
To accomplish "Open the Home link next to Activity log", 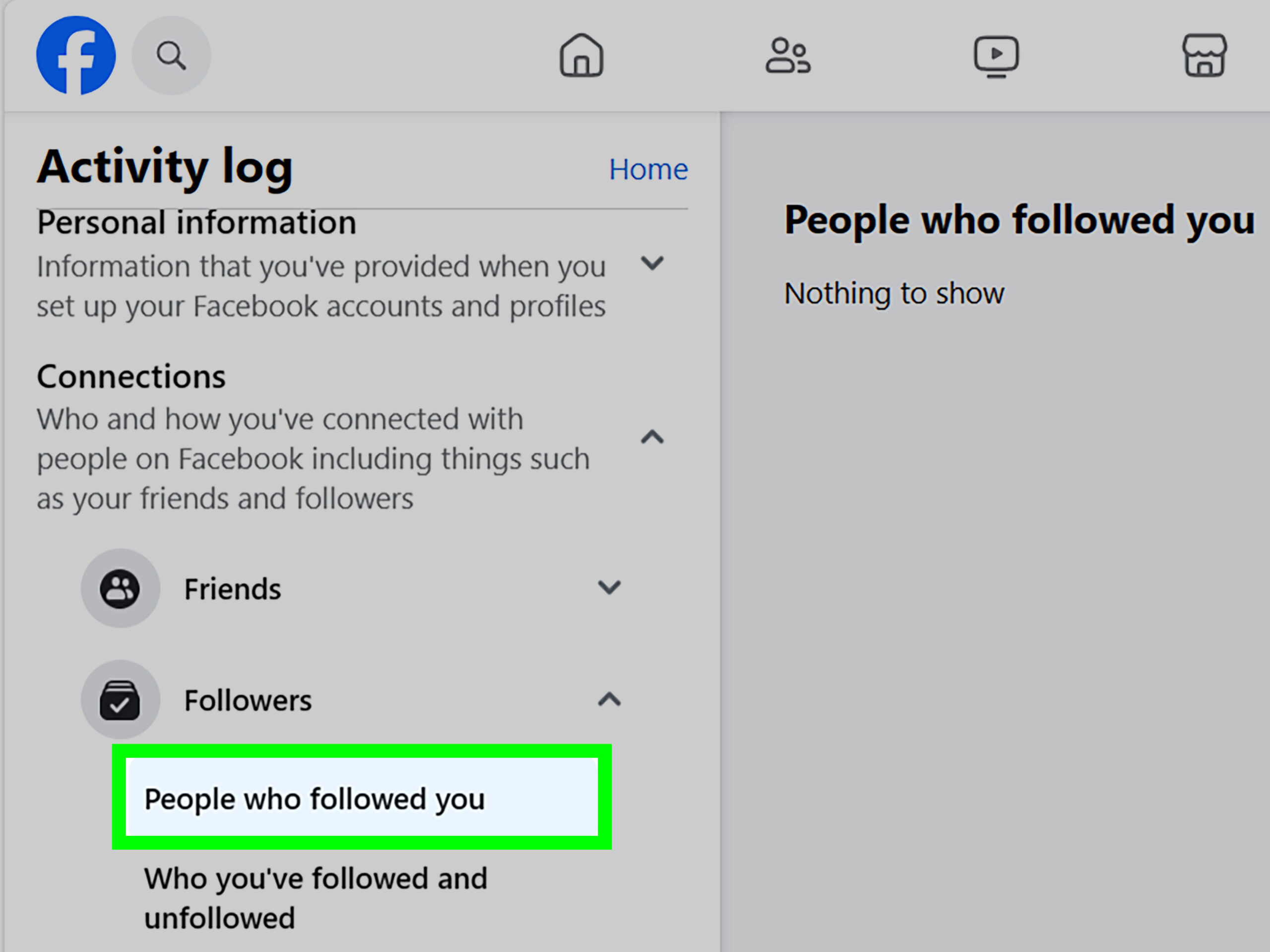I will coord(648,168).
